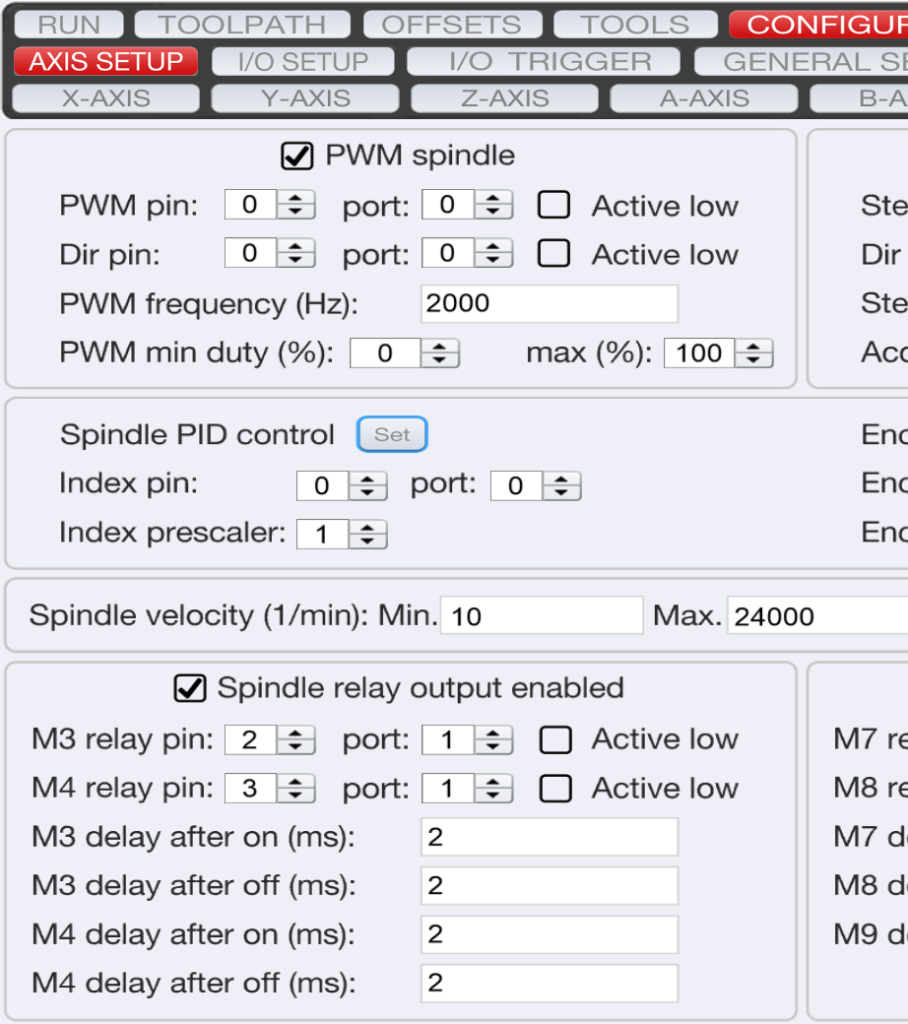Open the TOOLPATH tab
Image resolution: width=908 pixels, height=1024 pixels.
pyautogui.click(x=242, y=23)
